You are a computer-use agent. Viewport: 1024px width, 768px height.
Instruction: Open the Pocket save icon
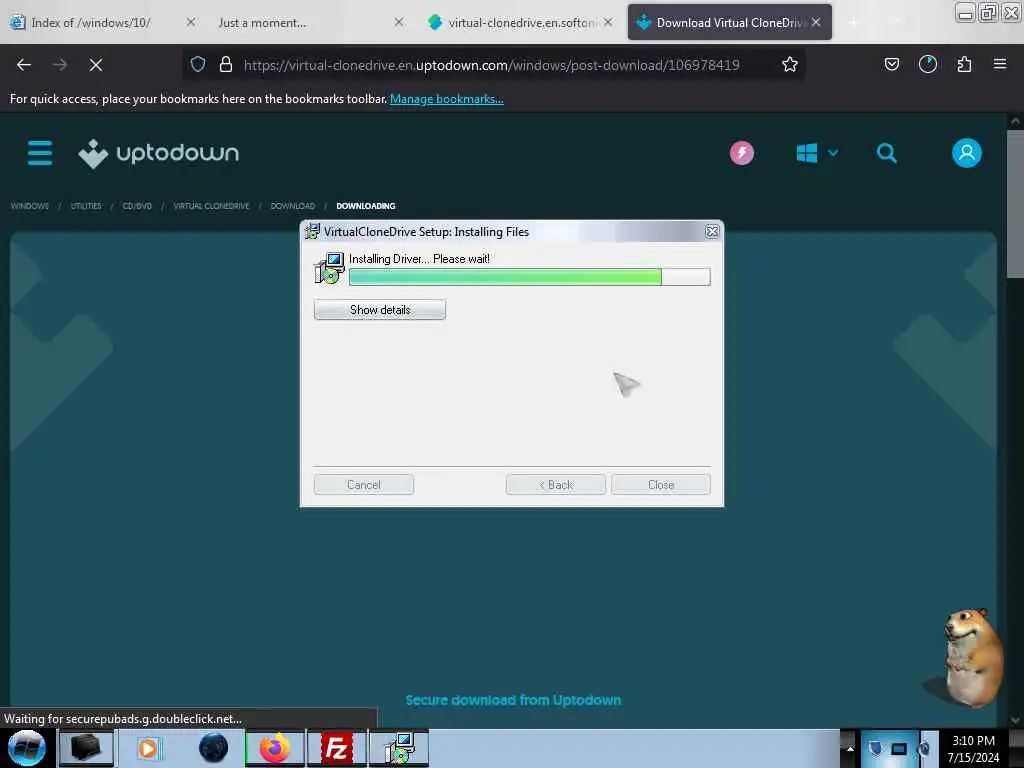tap(891, 64)
